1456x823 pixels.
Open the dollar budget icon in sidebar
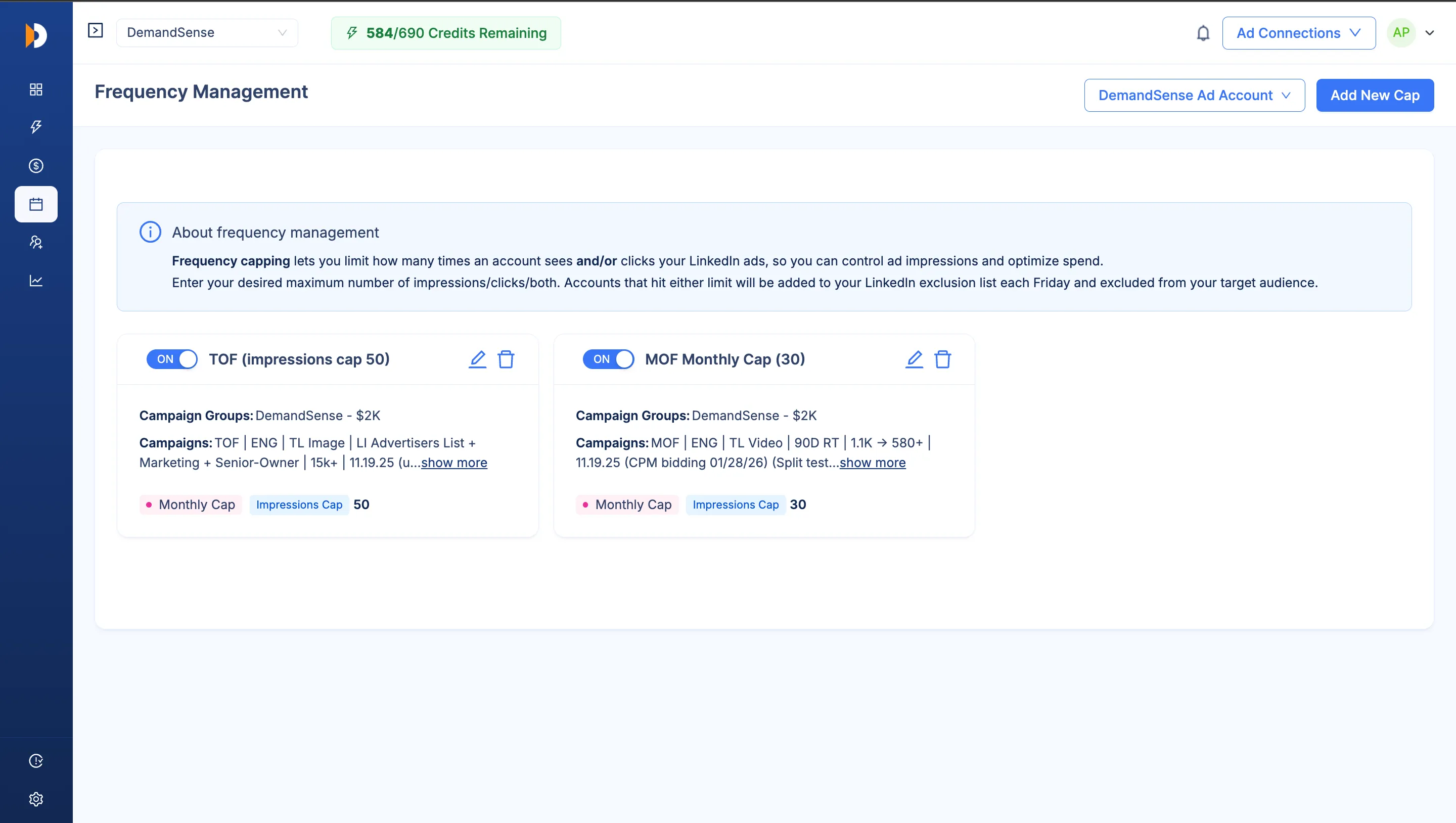coord(35,166)
